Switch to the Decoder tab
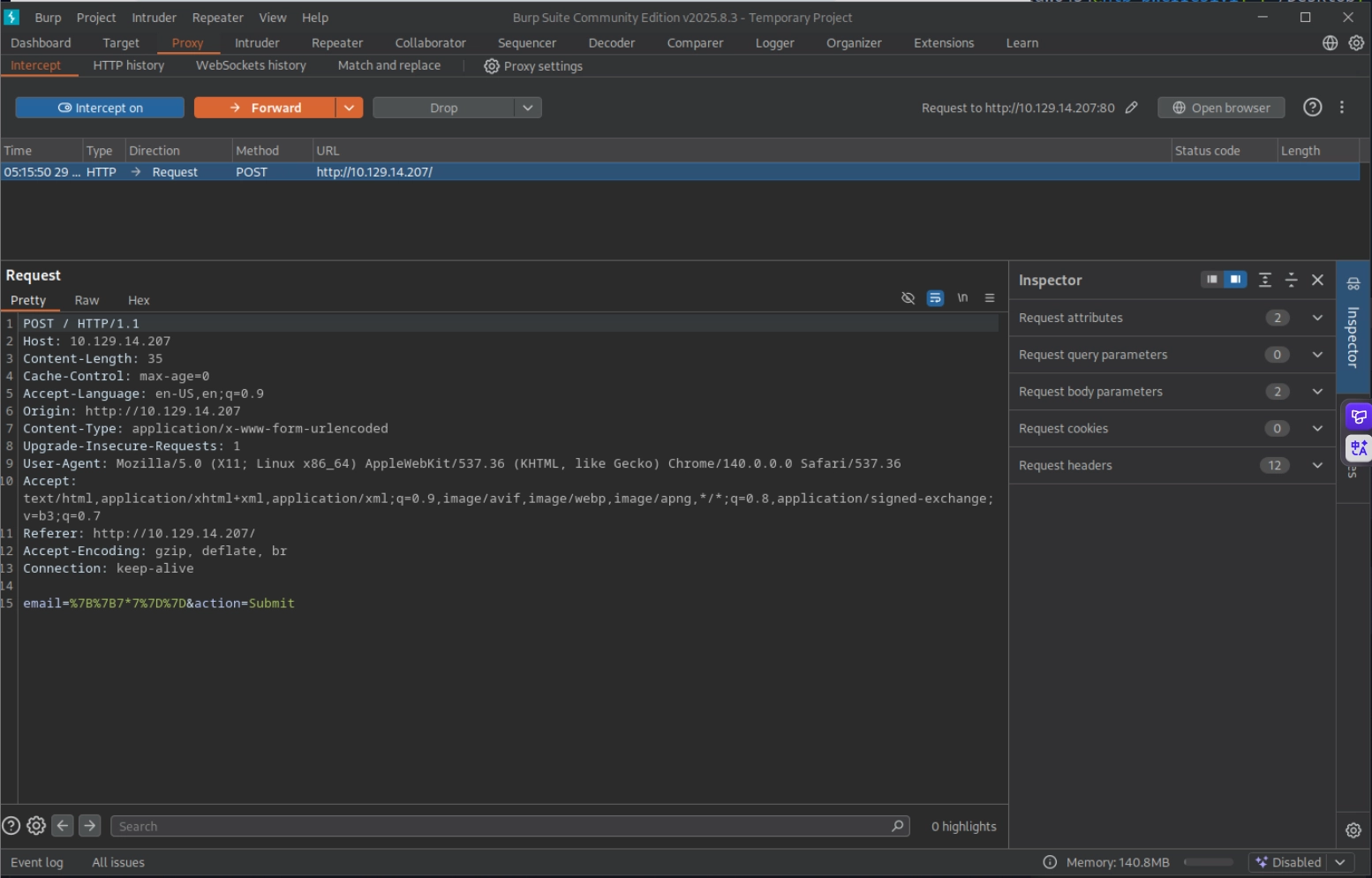Screen dimensions: 1372x878 click(x=612, y=43)
